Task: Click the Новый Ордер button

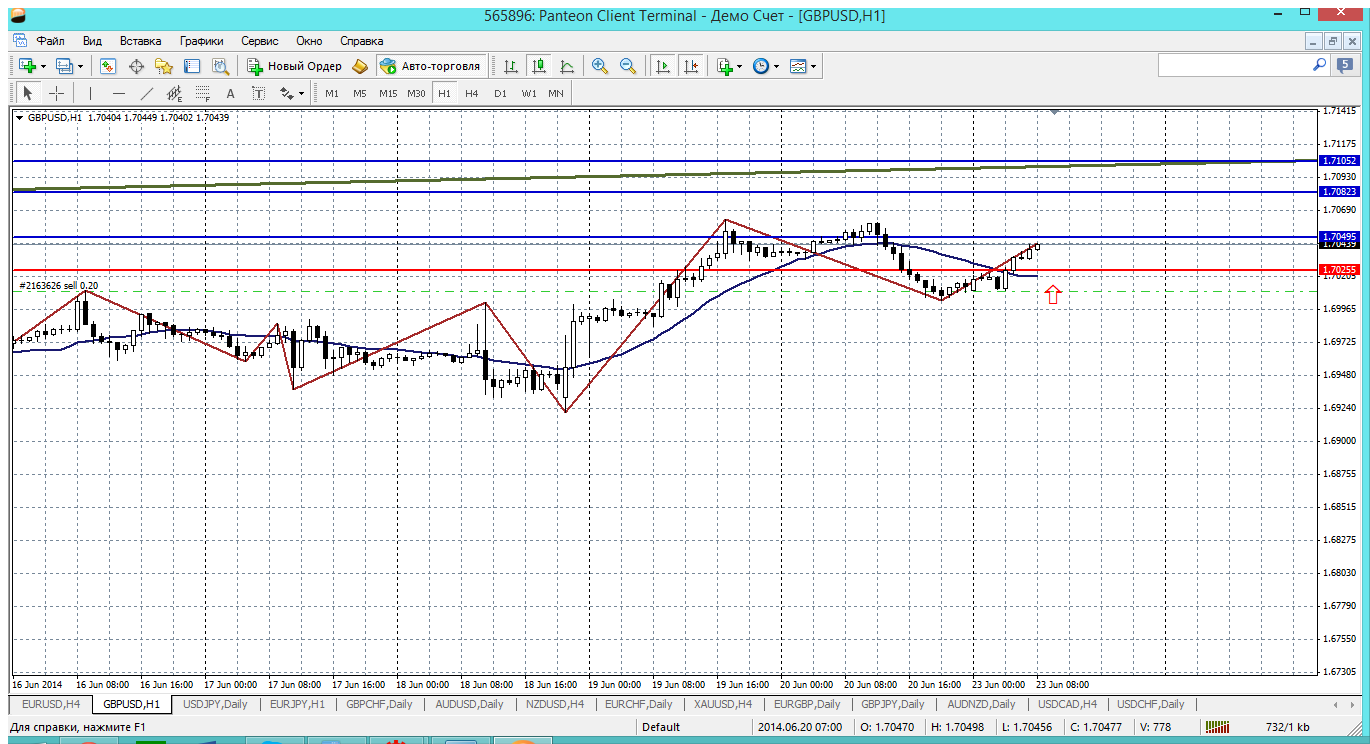Action: coord(295,66)
